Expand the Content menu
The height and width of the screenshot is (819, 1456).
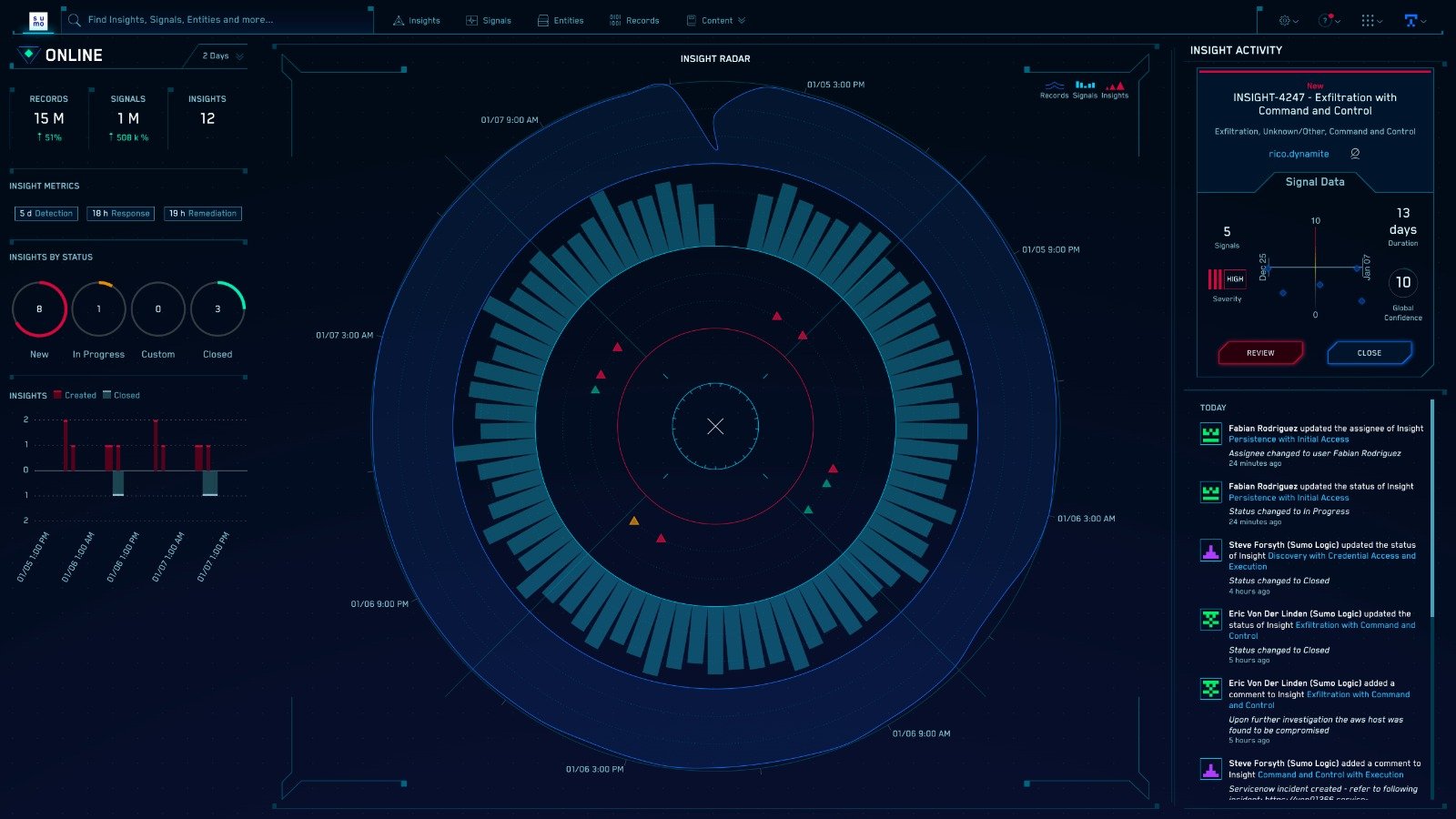(716, 20)
